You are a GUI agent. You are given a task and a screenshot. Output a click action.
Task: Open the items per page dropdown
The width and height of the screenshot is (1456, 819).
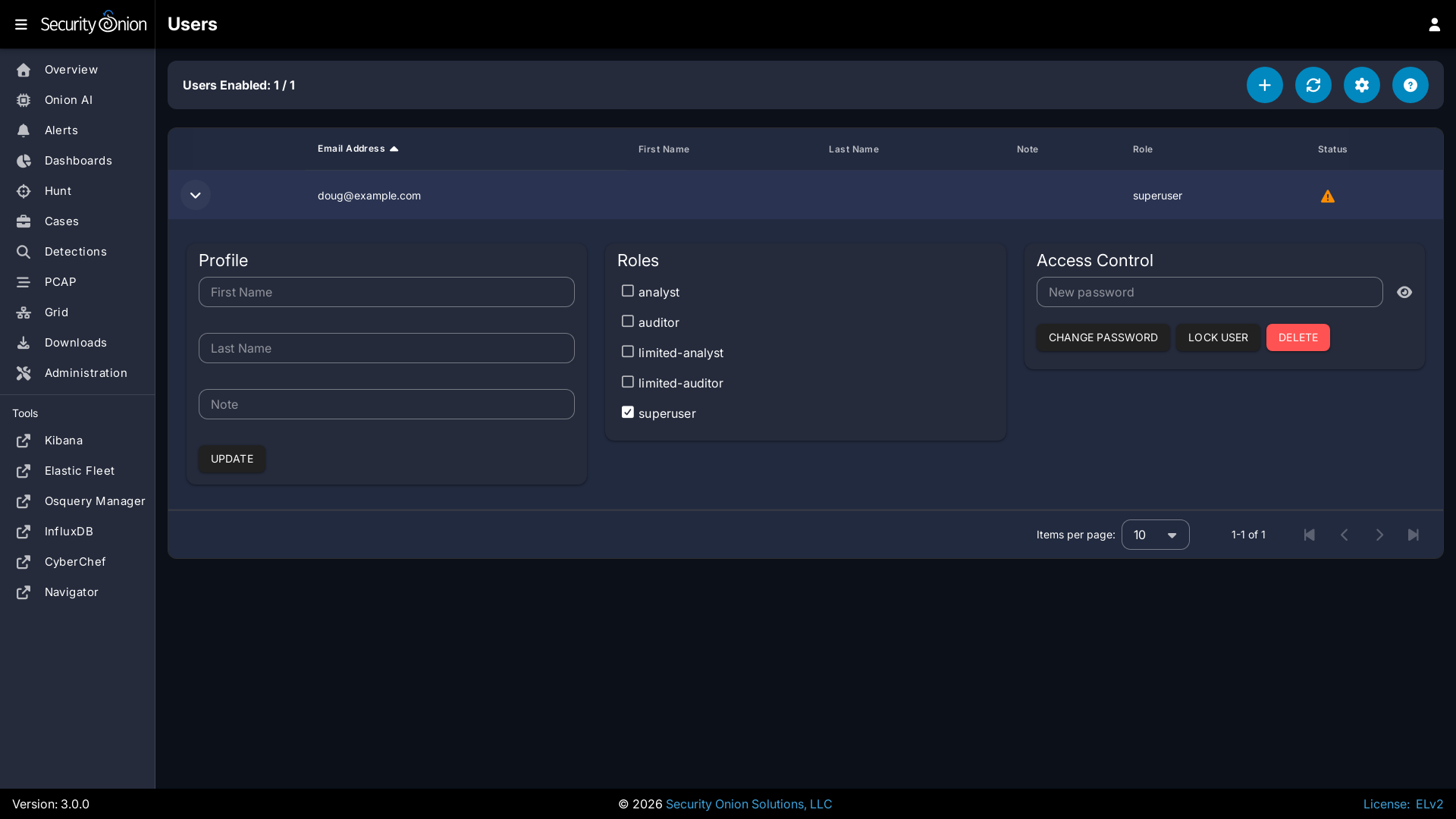[x=1154, y=535]
